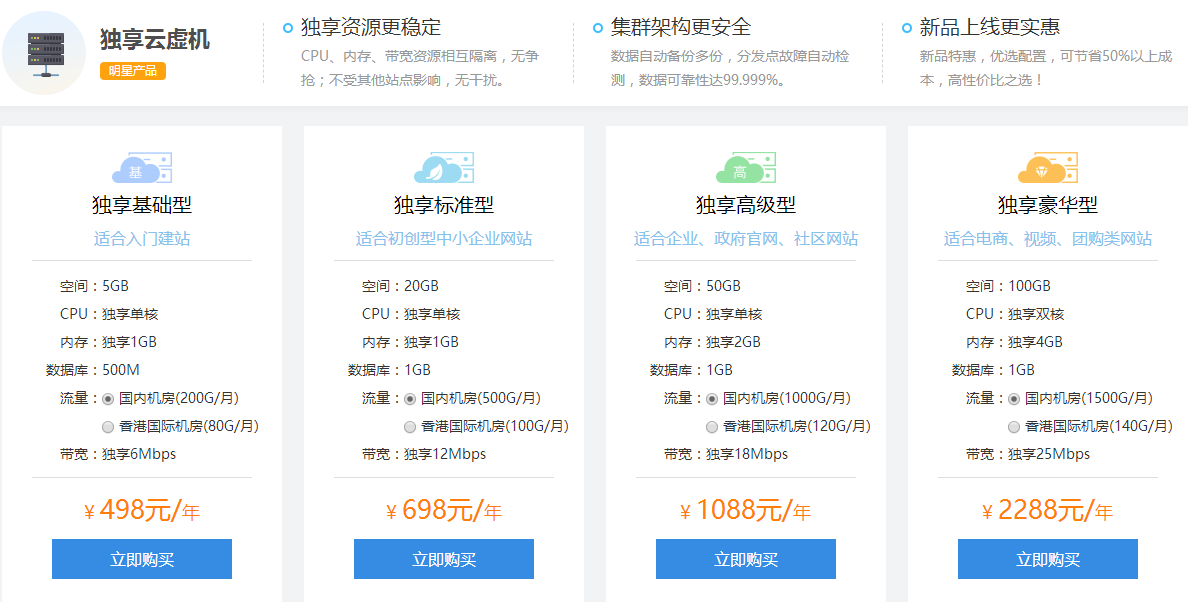Select 国内机房(200G/月) radio option

(x=108, y=399)
